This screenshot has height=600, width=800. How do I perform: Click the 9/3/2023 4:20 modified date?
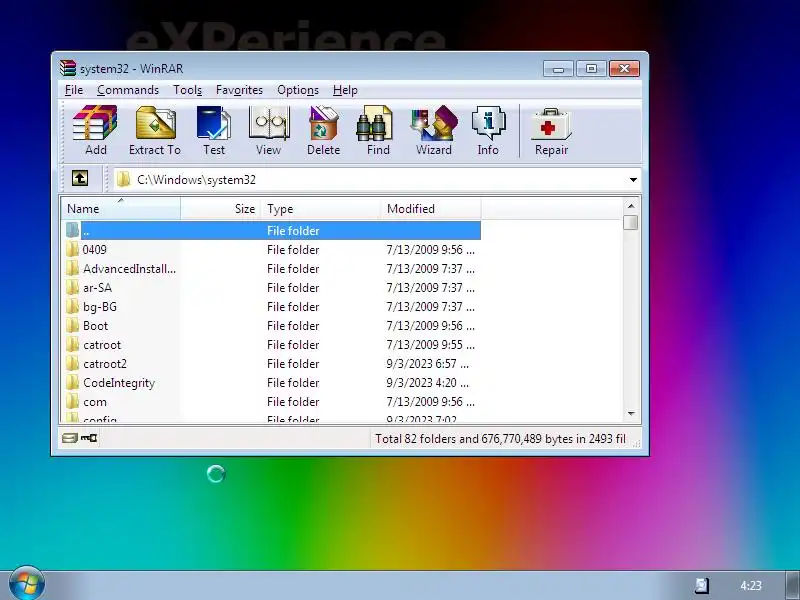point(428,383)
